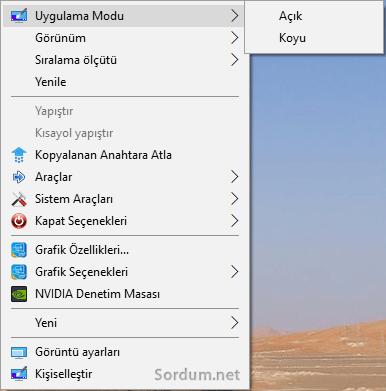The height and width of the screenshot is (391, 386).
Task: Open the Kapat Seçenekleri menu entry
Action: pos(125,221)
